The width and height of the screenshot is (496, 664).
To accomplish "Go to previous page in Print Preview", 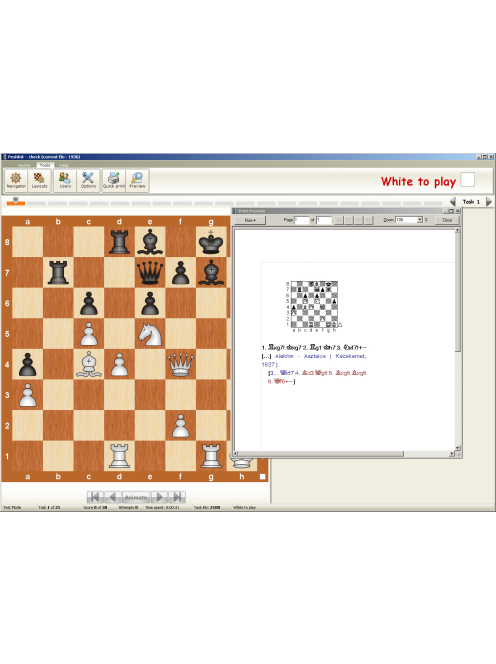I will [349, 220].
